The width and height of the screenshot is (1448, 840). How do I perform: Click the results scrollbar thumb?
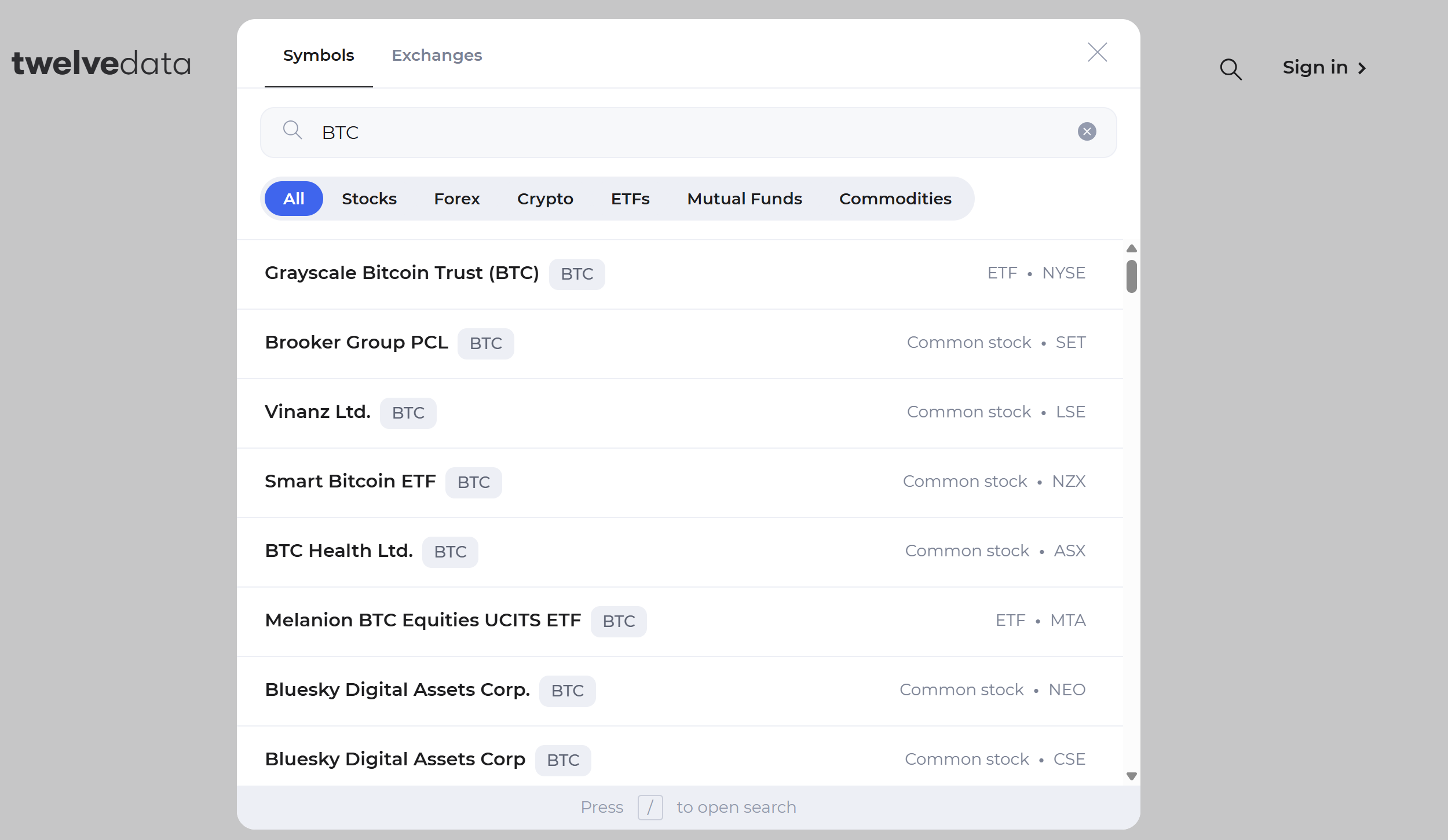1131,277
